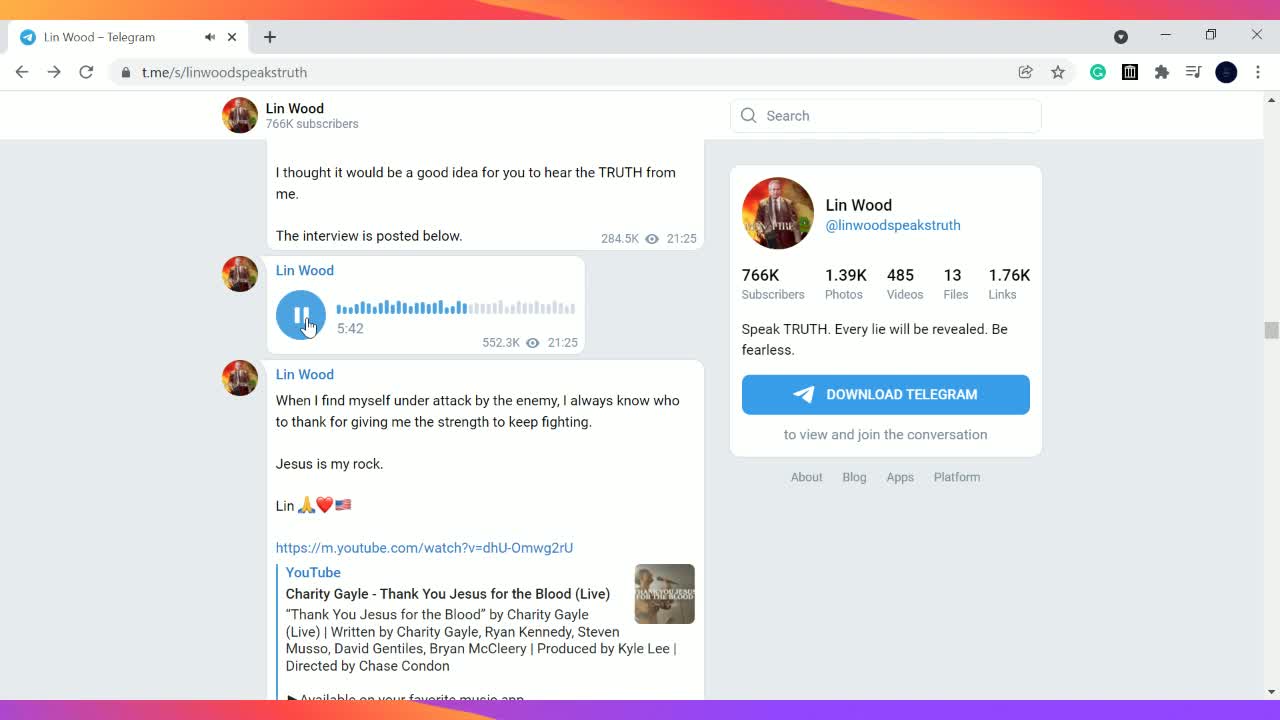This screenshot has width=1280, height=720.
Task: Minimize the Chrome window
Action: [x=1165, y=35]
